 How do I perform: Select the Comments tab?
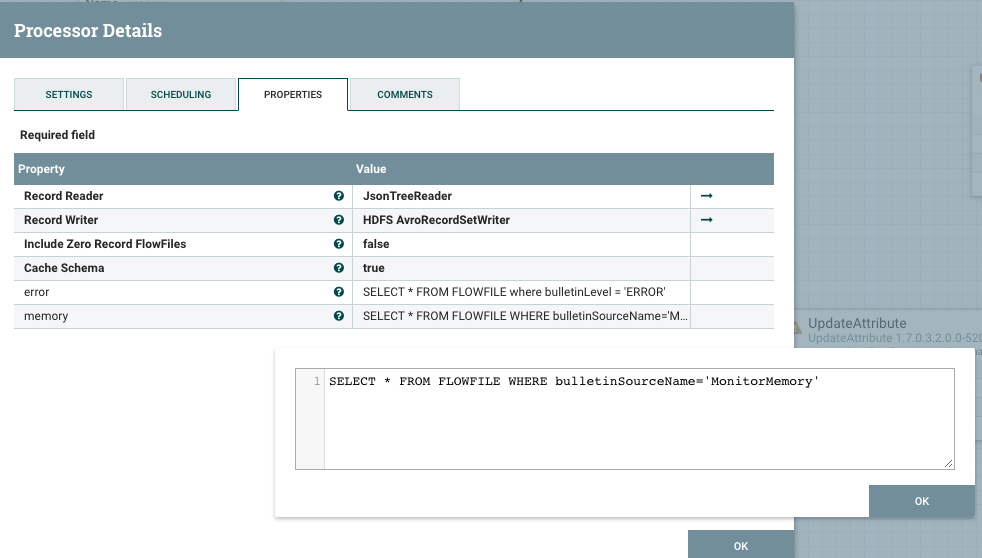[x=405, y=95]
